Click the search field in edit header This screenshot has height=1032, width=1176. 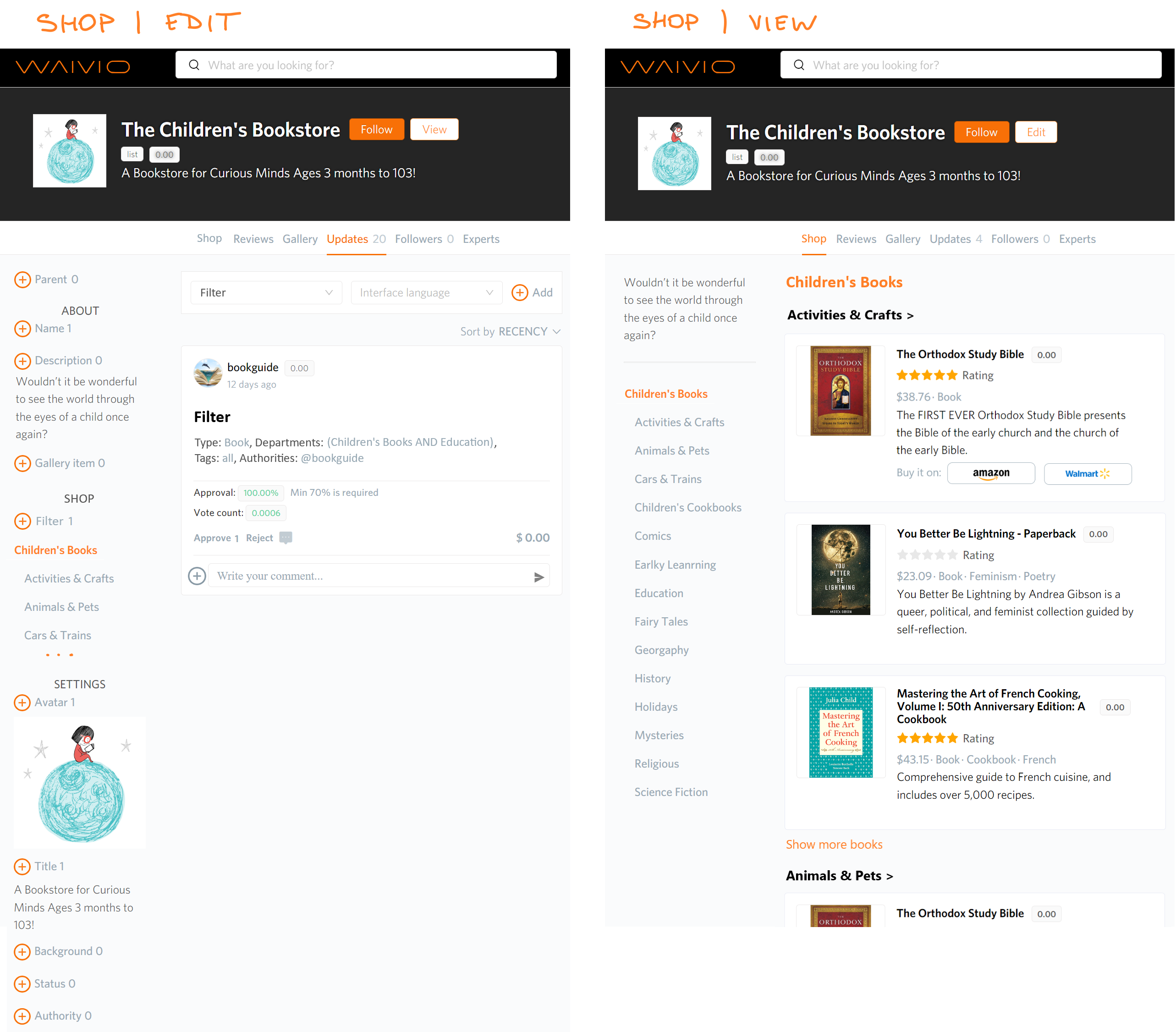coord(366,65)
